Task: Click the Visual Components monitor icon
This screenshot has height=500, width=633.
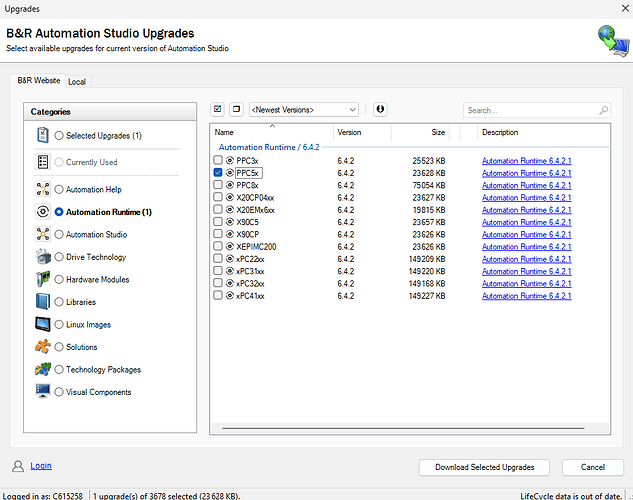Action: [43, 391]
